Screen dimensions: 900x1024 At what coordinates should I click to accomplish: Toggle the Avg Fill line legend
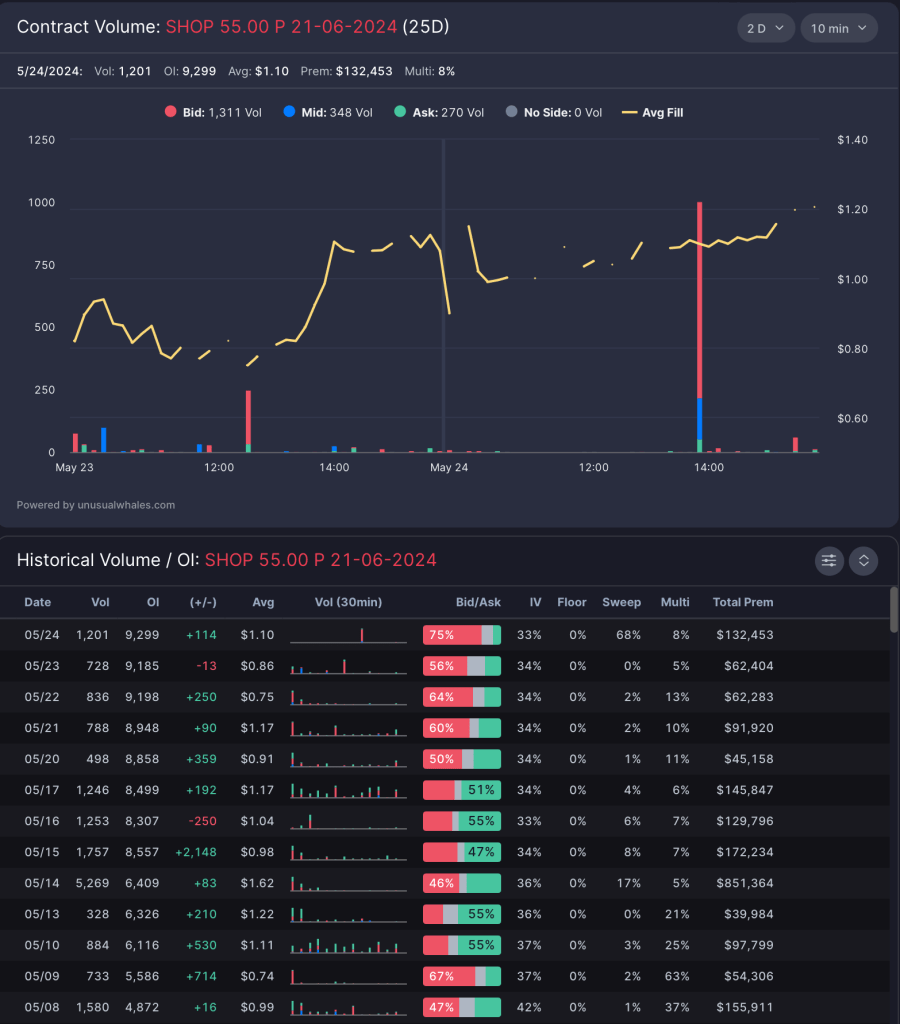coord(653,113)
